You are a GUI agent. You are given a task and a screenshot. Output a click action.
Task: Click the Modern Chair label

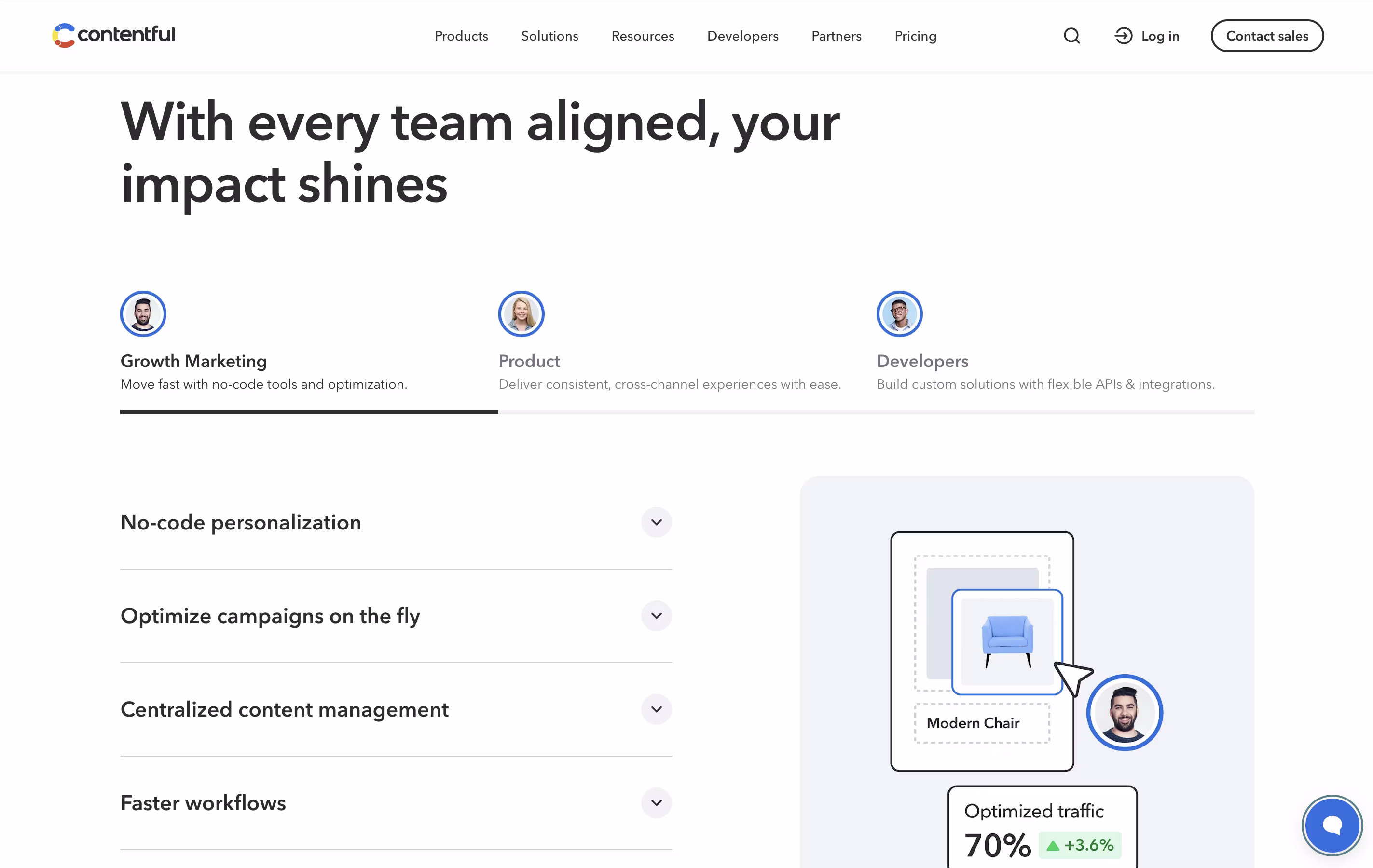(x=973, y=723)
